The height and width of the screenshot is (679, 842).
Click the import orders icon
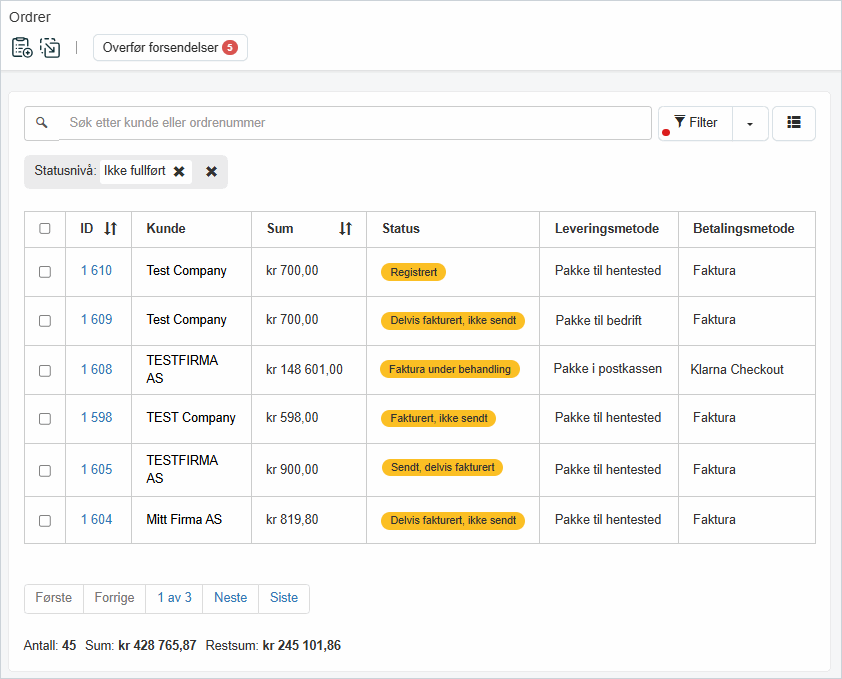coord(50,47)
